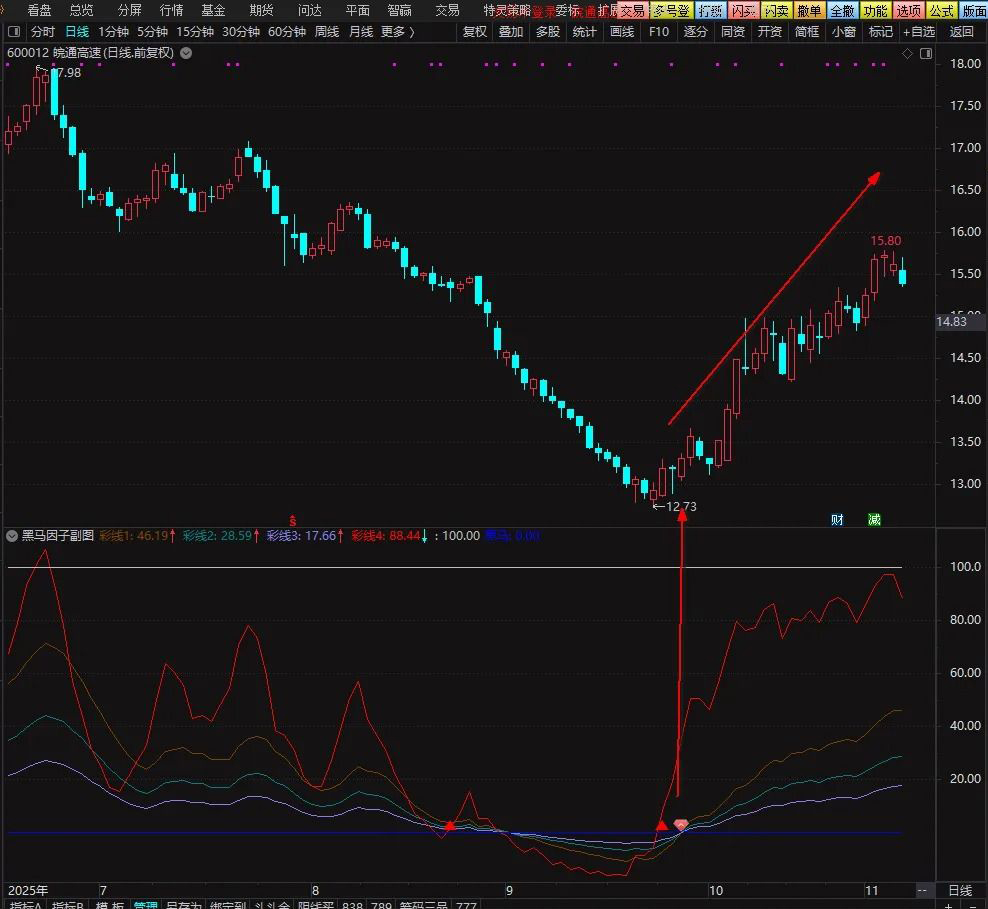Toggle 复权 price adjustment mode
This screenshot has width=988, height=909.
pos(474,31)
